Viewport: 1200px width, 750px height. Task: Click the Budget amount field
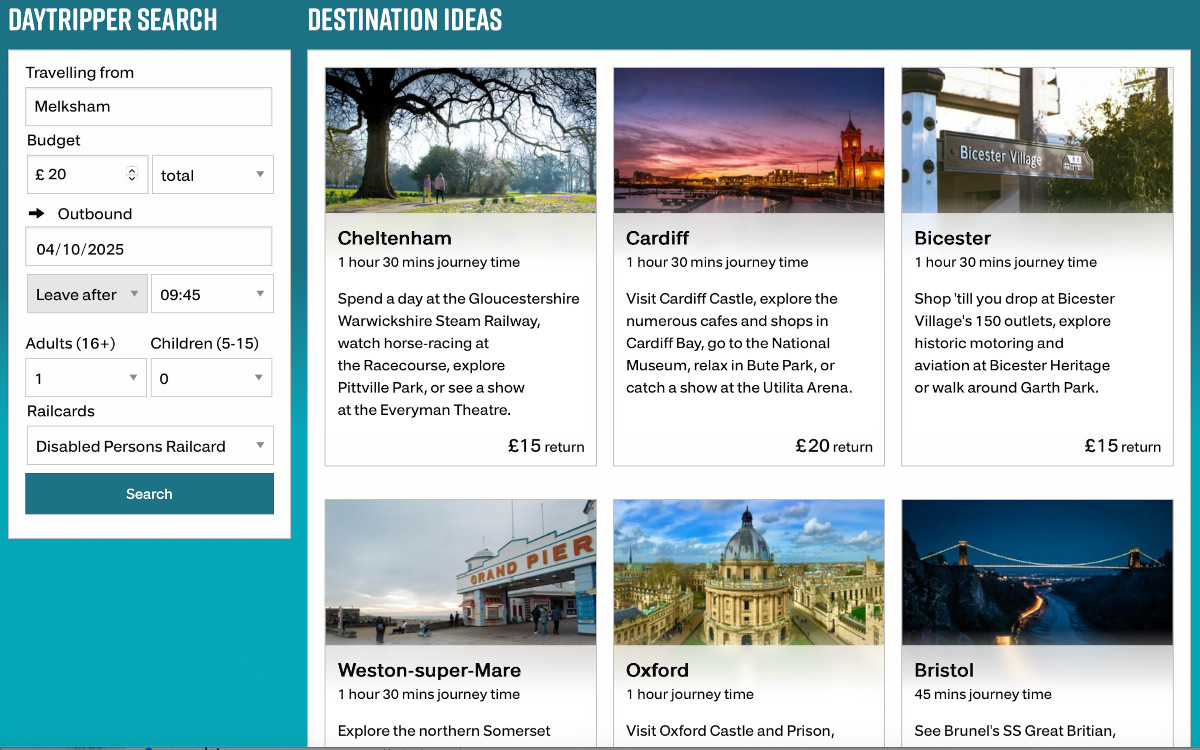point(78,175)
